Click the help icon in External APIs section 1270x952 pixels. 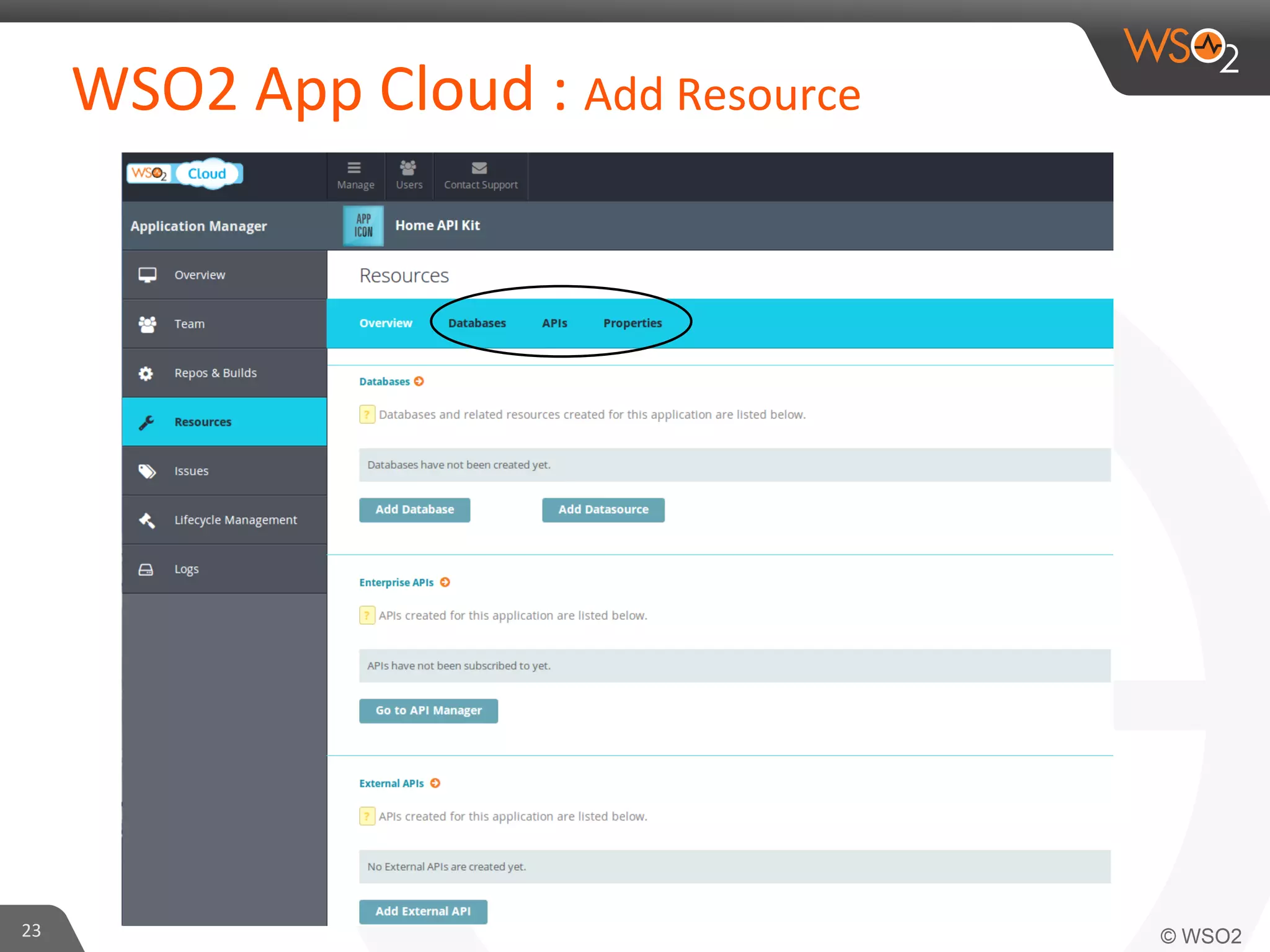click(x=367, y=816)
